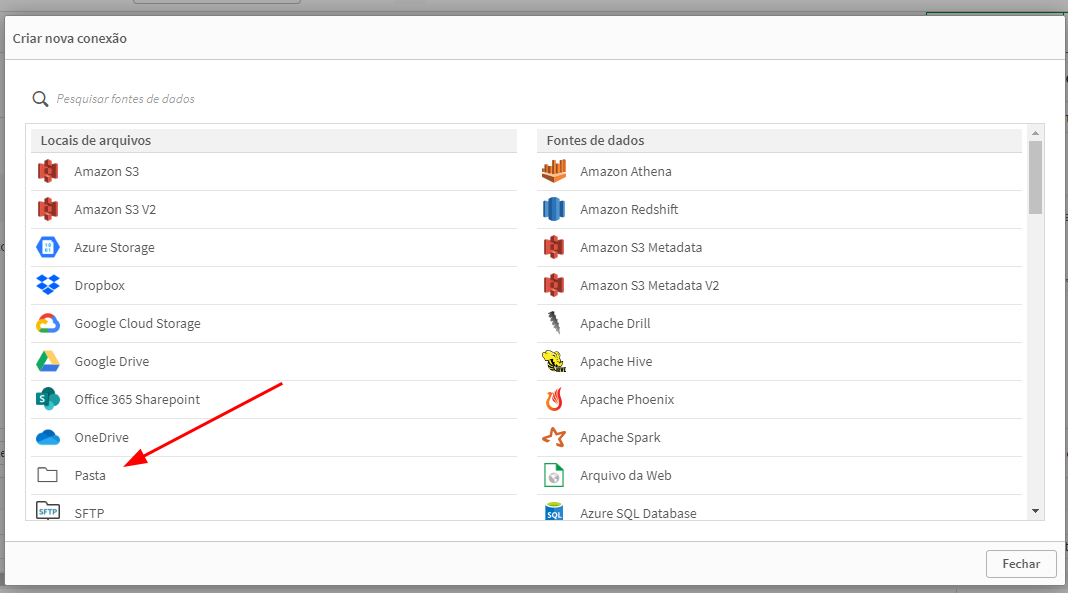Open the OneDrive label
The image size is (1068, 593).
[101, 438]
